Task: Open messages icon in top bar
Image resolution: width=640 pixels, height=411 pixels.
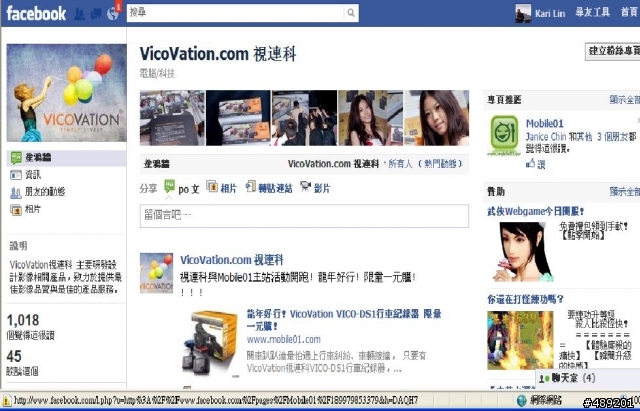Action: pyautogui.click(x=96, y=14)
